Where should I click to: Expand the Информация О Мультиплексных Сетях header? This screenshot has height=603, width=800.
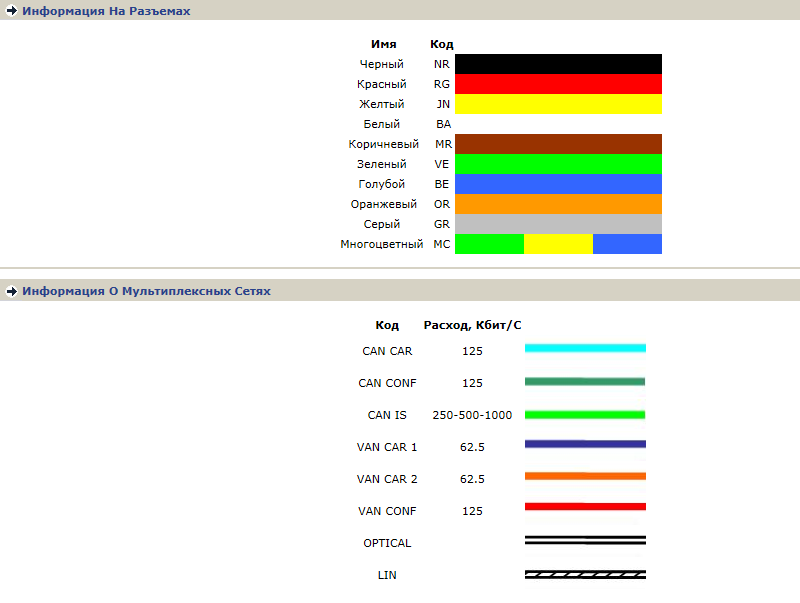[x=146, y=291]
